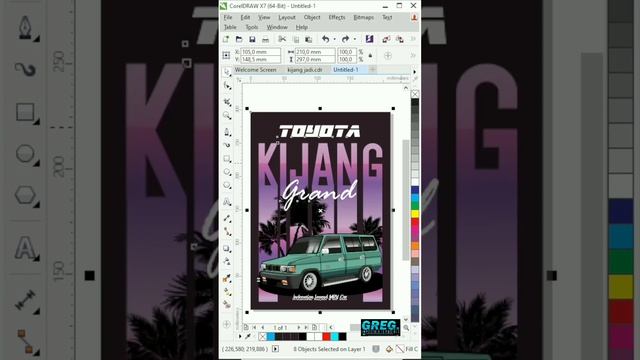Screen dimensions: 640x360
Task: Open the Effects menu
Action: point(337,18)
